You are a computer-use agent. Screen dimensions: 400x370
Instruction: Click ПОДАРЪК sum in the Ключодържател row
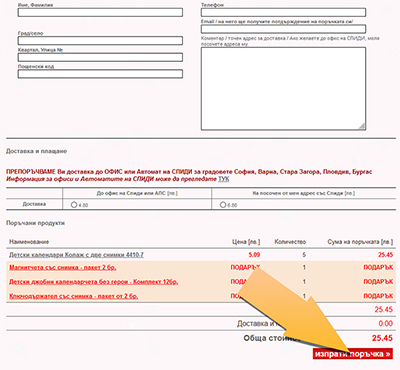tap(378, 296)
